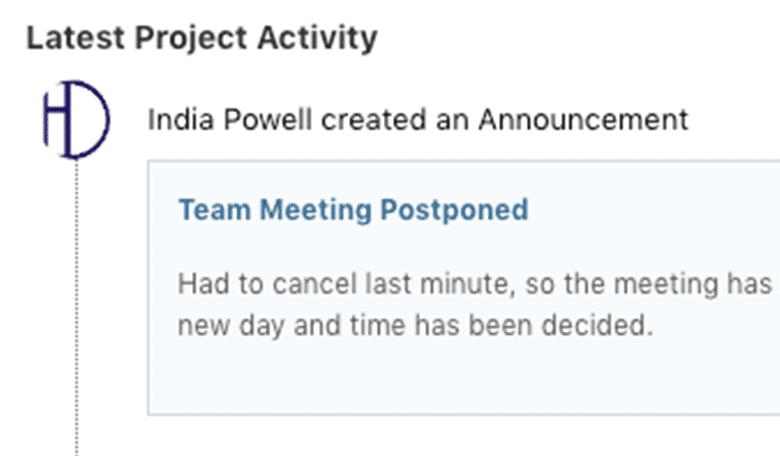The image size is (780, 456).
Task: Click the dotted timeline line below avatar
Action: [76, 300]
